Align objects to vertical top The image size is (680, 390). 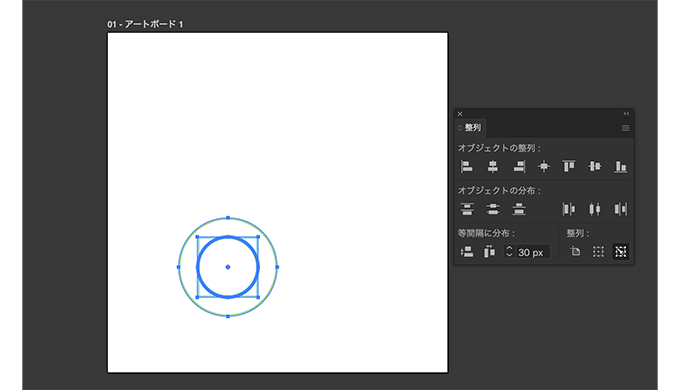569,166
